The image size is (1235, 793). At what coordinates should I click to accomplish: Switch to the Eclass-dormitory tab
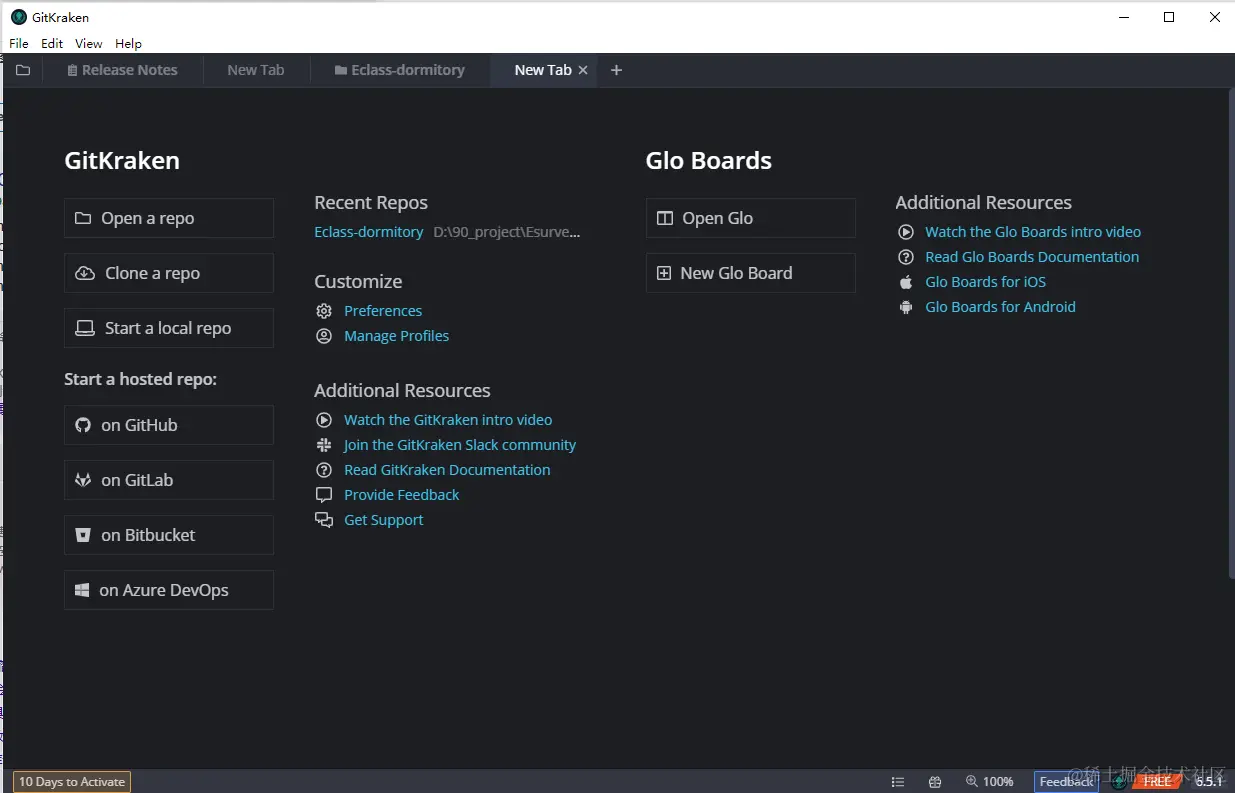400,70
